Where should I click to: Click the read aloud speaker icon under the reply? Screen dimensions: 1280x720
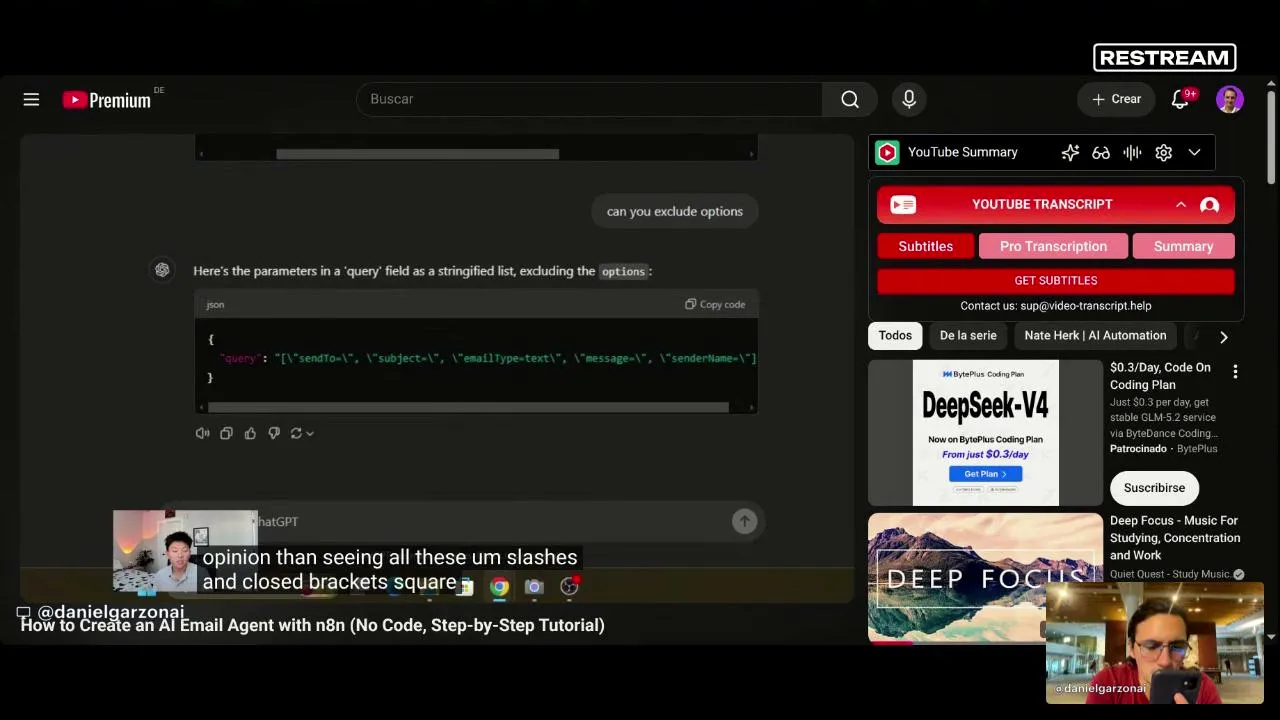pyautogui.click(x=202, y=433)
